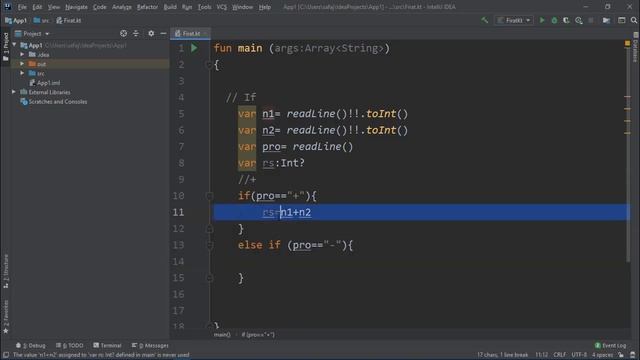Open the Code menu
This screenshot has height=360, width=640.
100,7
